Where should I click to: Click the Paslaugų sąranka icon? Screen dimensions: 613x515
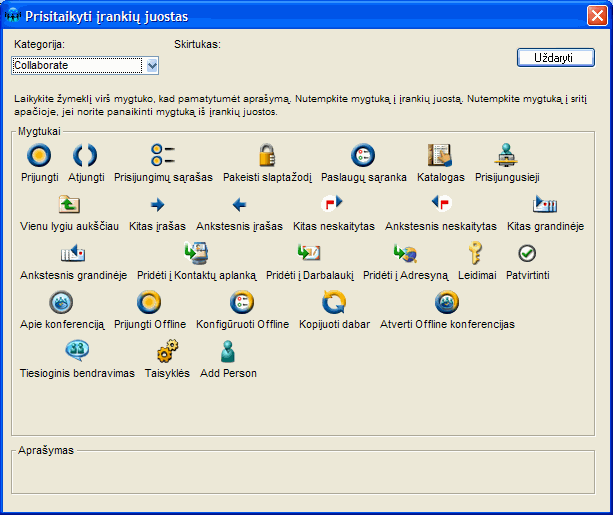pyautogui.click(x=363, y=156)
